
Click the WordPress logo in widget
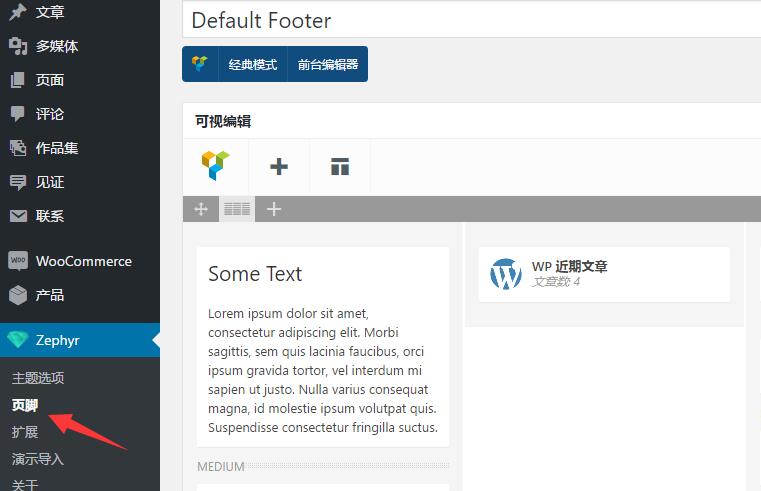[x=506, y=274]
